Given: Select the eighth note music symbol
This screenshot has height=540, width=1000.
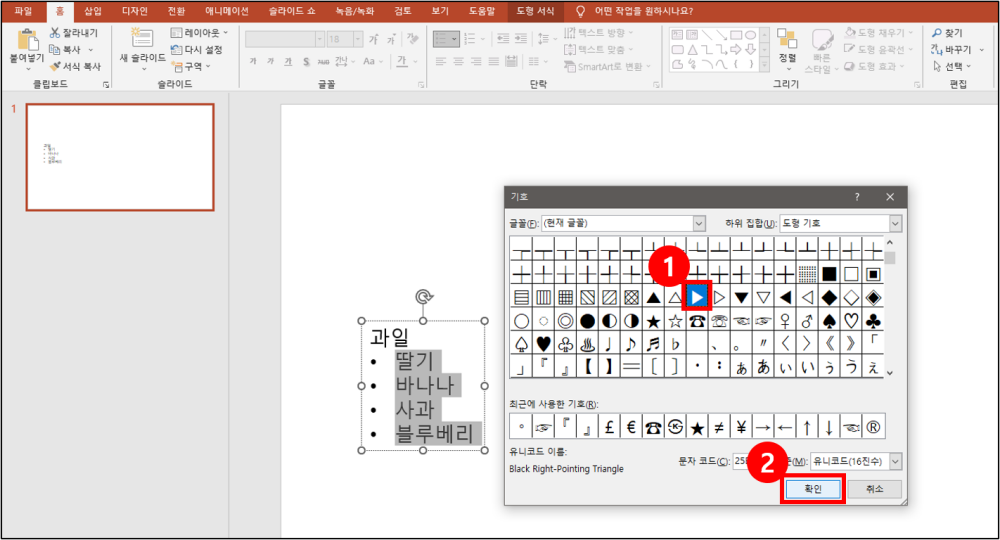Looking at the screenshot, I should tap(631, 344).
